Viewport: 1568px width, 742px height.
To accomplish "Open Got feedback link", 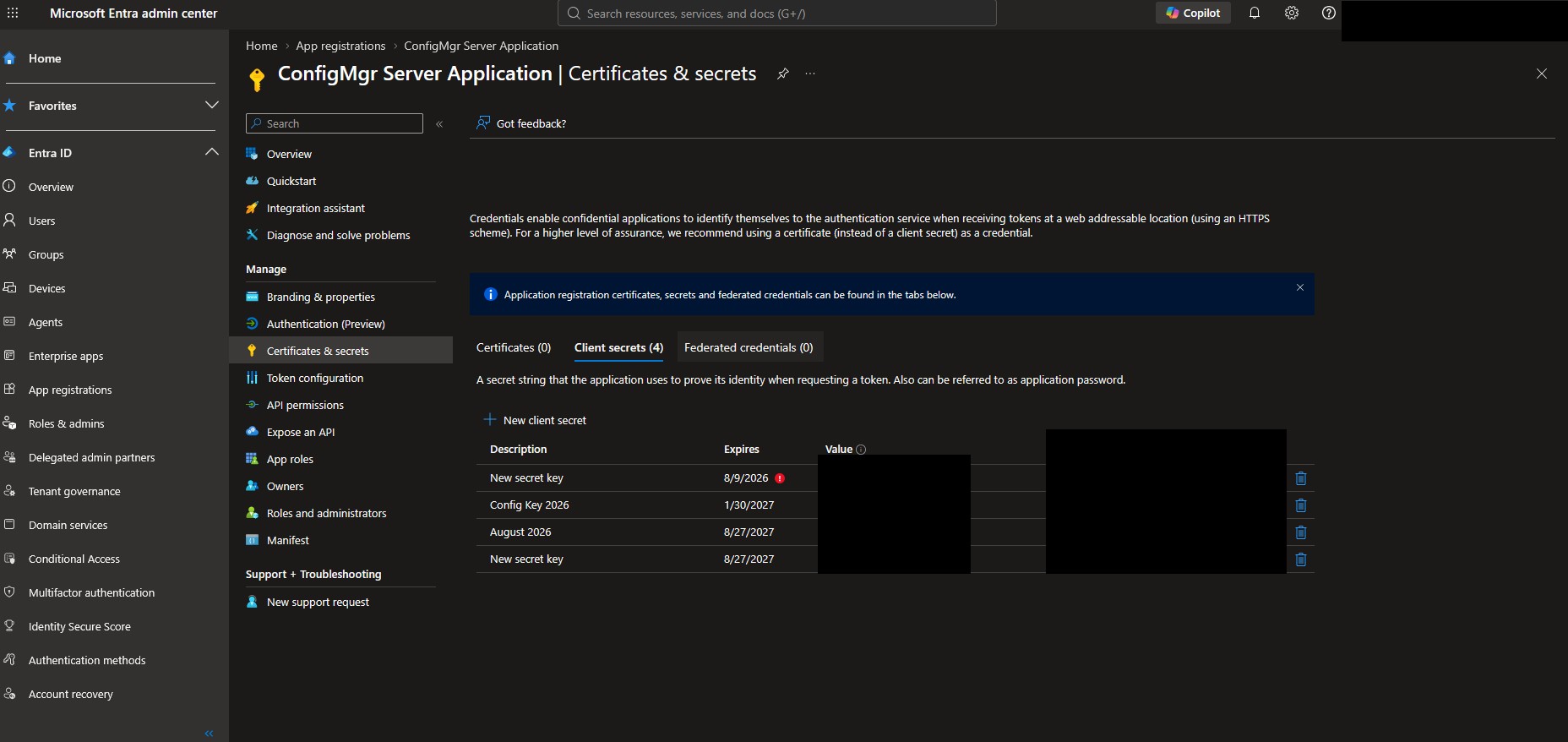I will point(521,123).
